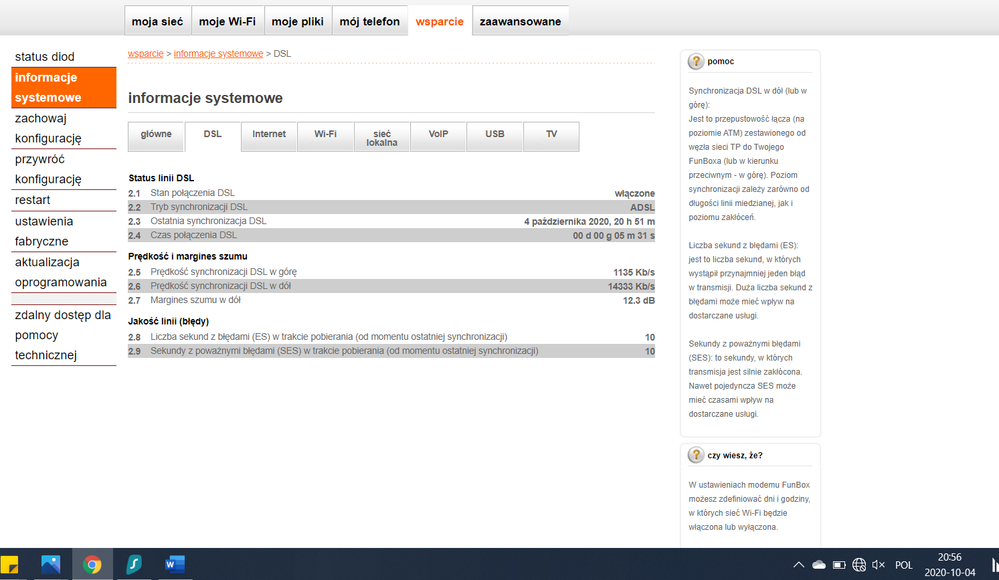999x580 pixels.
Task: Open 'przywróć konfigurację' in sidebar
Action: pyautogui.click(x=64, y=169)
